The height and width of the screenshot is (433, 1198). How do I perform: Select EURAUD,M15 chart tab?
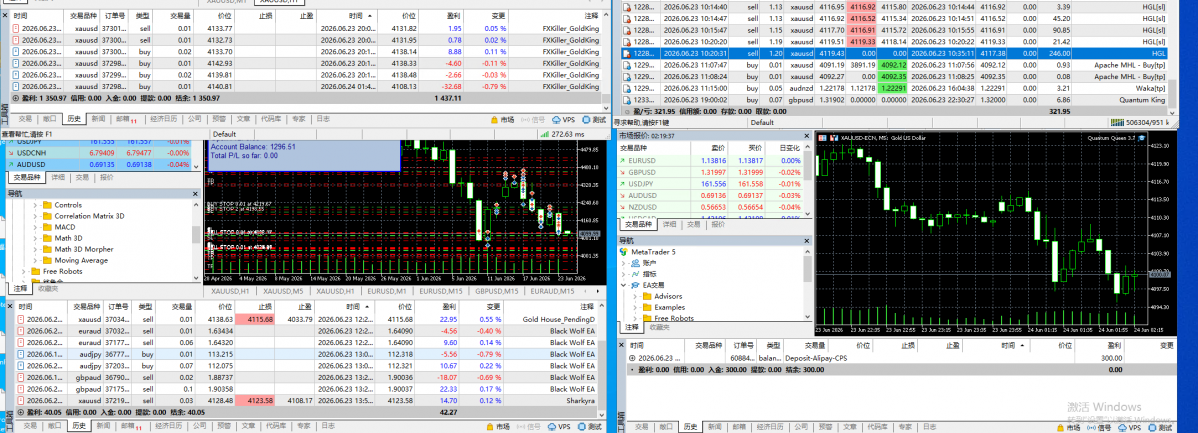pyautogui.click(x=552, y=291)
